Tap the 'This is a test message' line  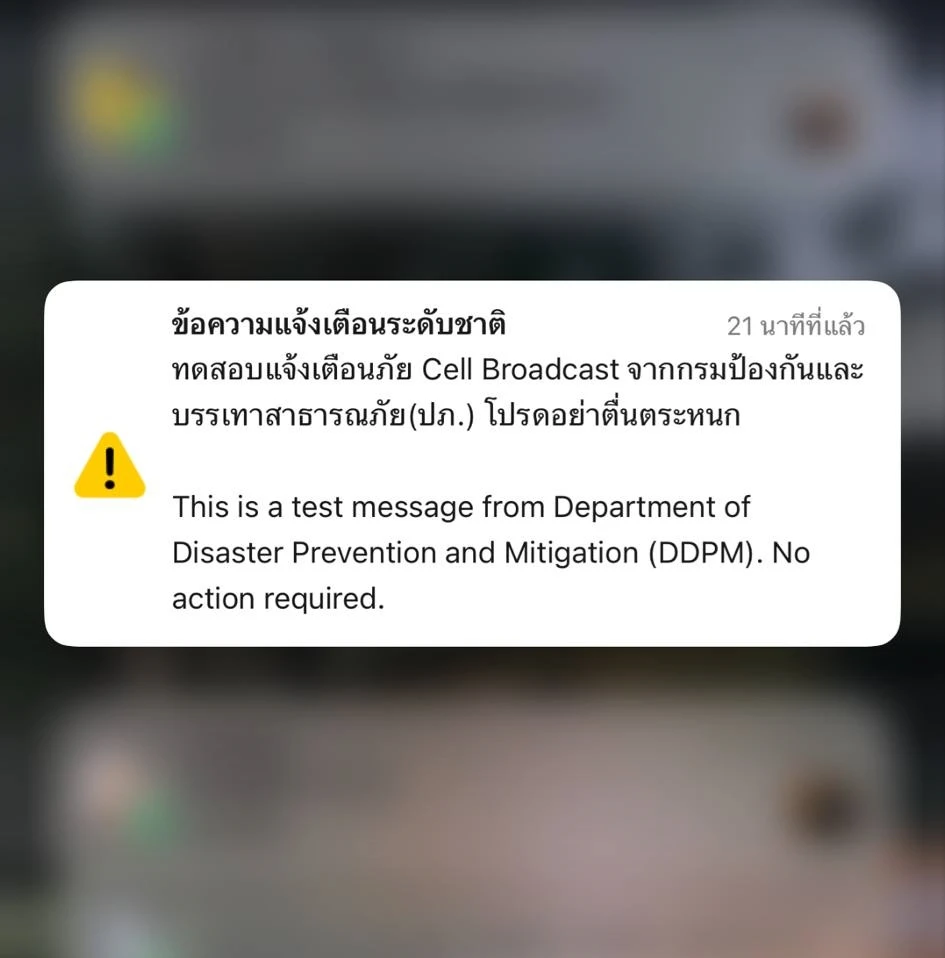pos(461,507)
